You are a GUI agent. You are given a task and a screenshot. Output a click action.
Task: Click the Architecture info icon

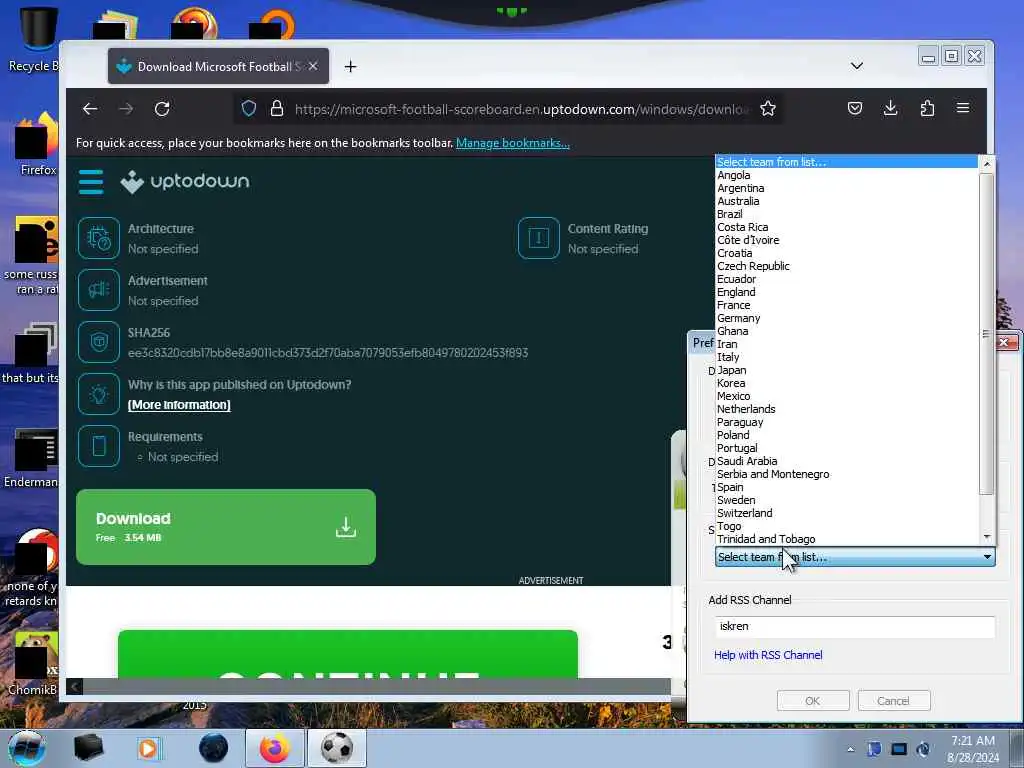pos(99,238)
